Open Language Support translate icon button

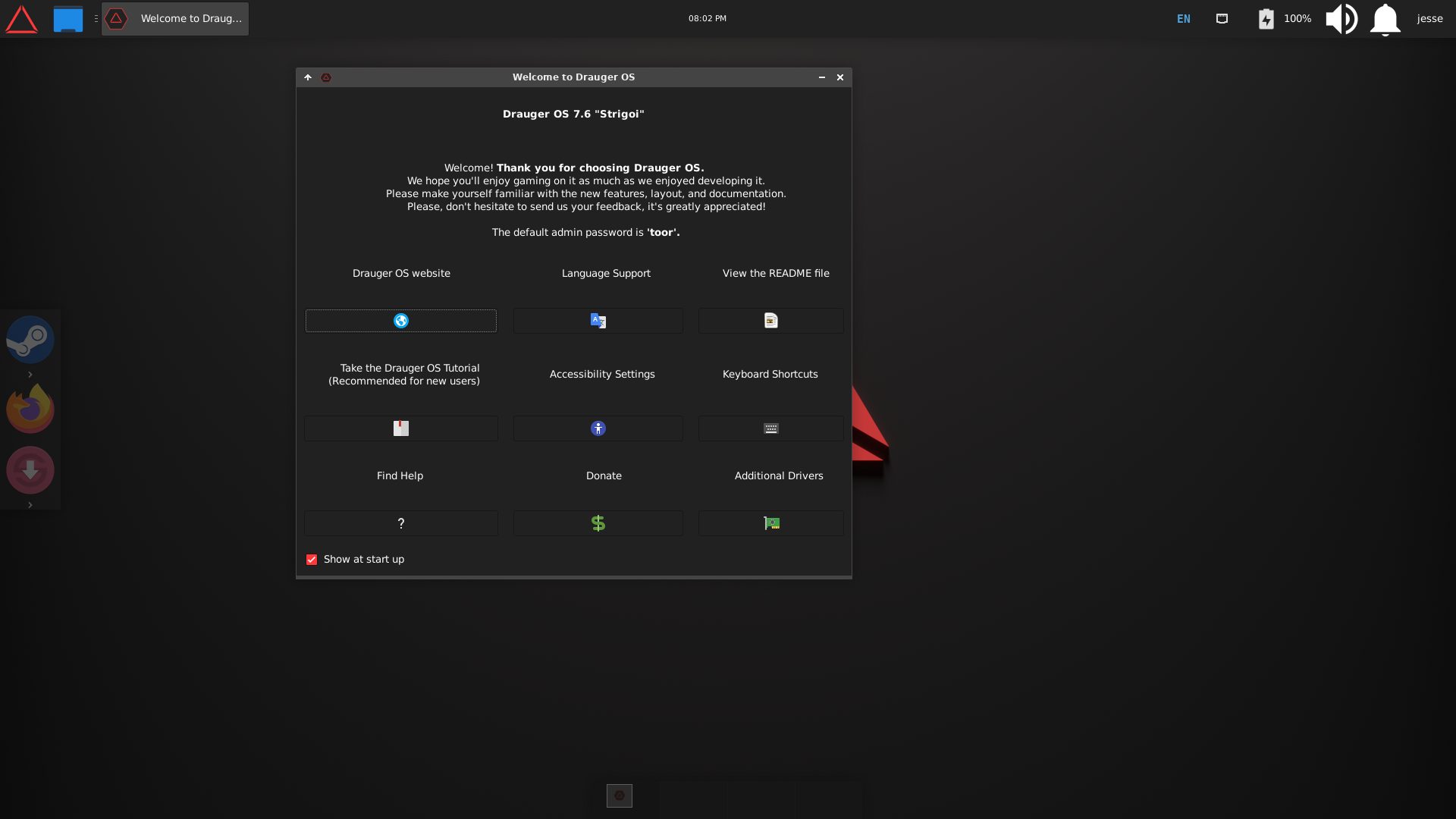(598, 321)
